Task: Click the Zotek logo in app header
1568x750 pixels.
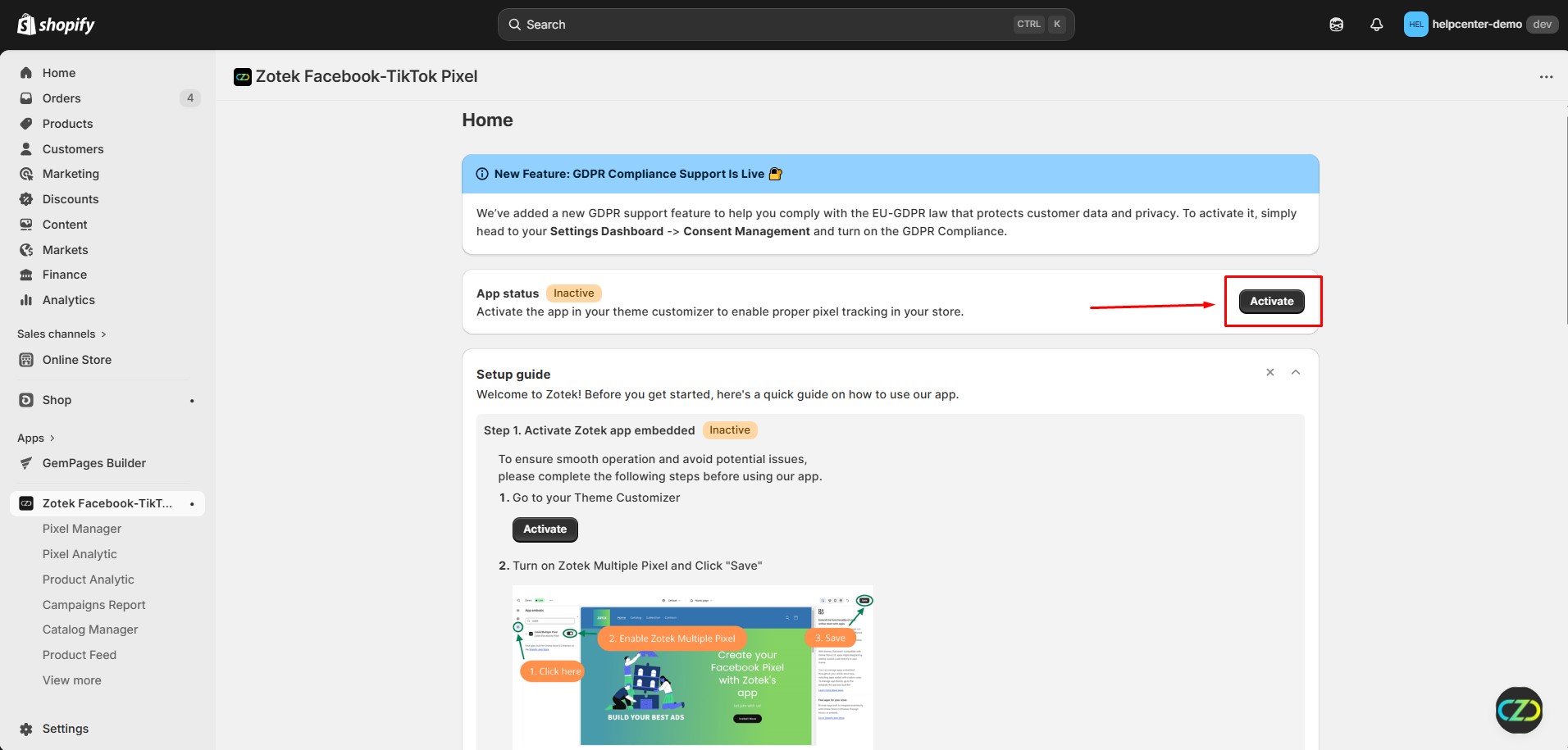Action: 243,77
